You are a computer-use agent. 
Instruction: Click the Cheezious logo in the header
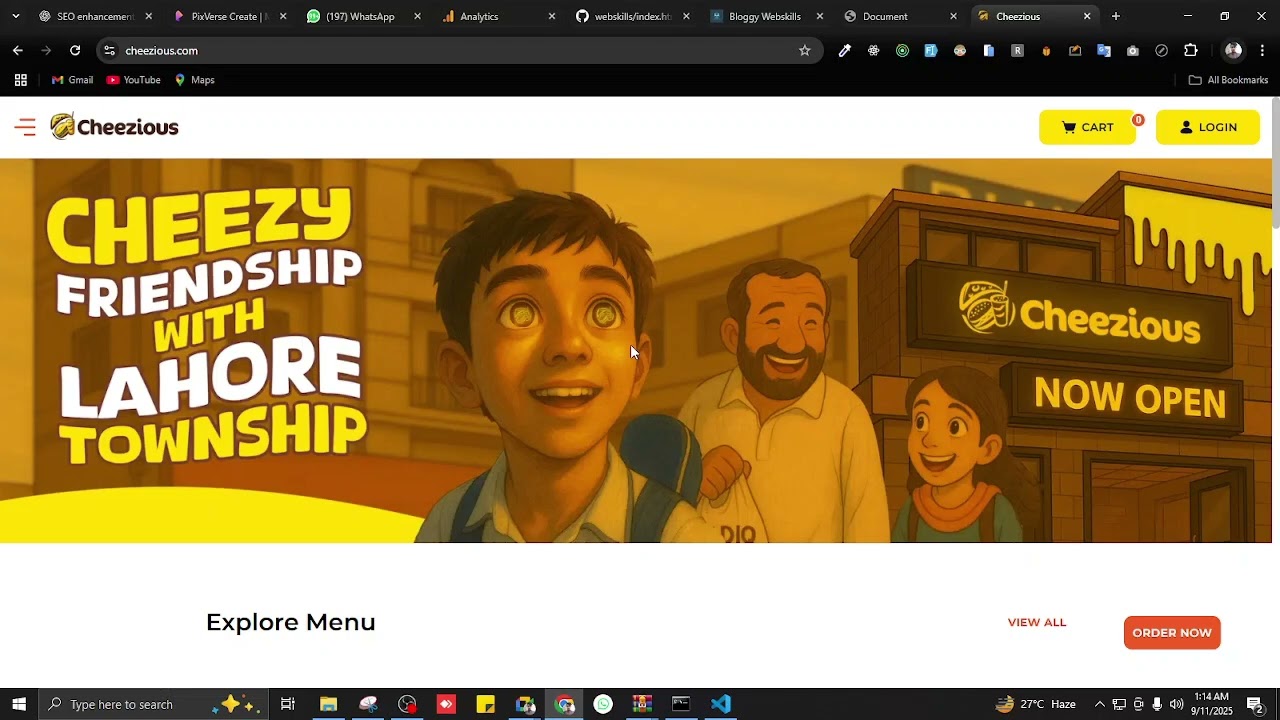115,127
